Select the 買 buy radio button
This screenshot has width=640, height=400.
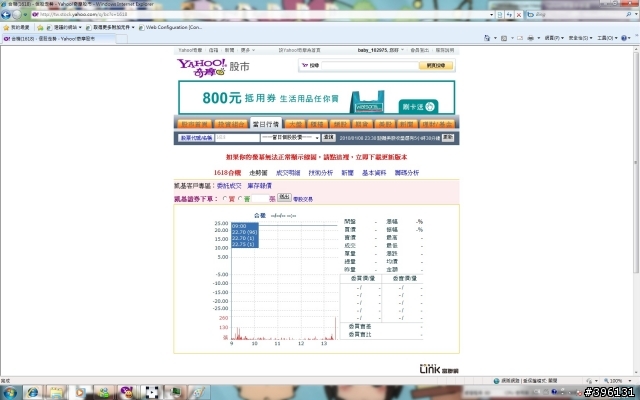coord(224,199)
